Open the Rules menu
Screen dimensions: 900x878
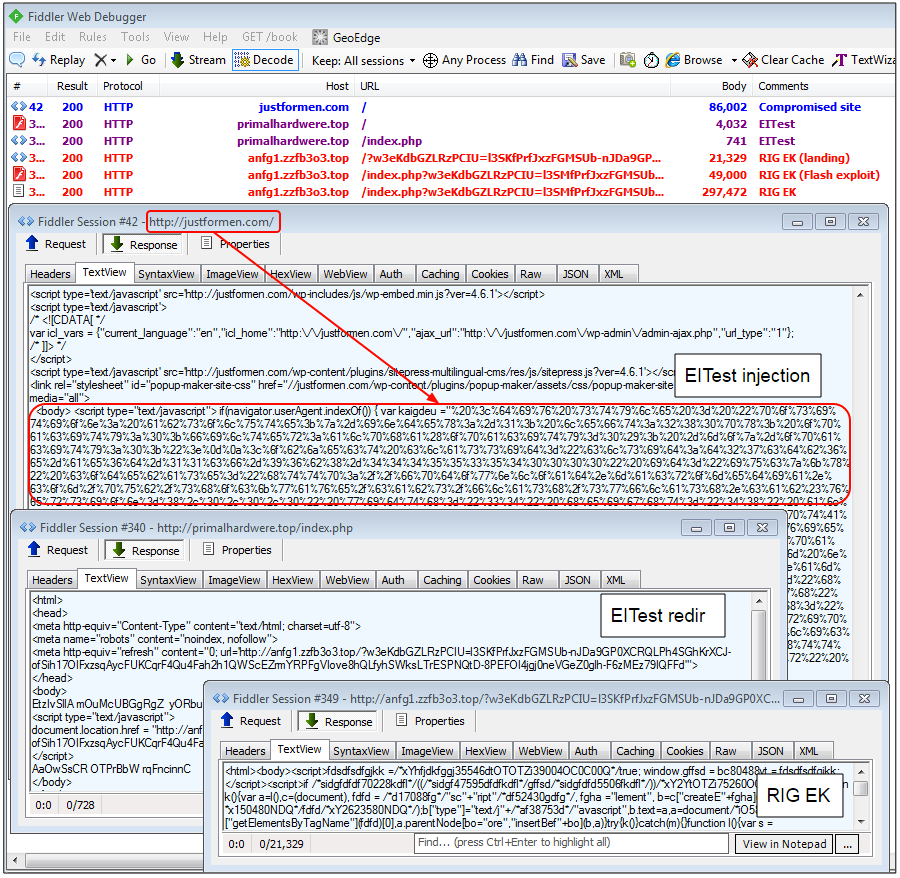pyautogui.click(x=93, y=37)
